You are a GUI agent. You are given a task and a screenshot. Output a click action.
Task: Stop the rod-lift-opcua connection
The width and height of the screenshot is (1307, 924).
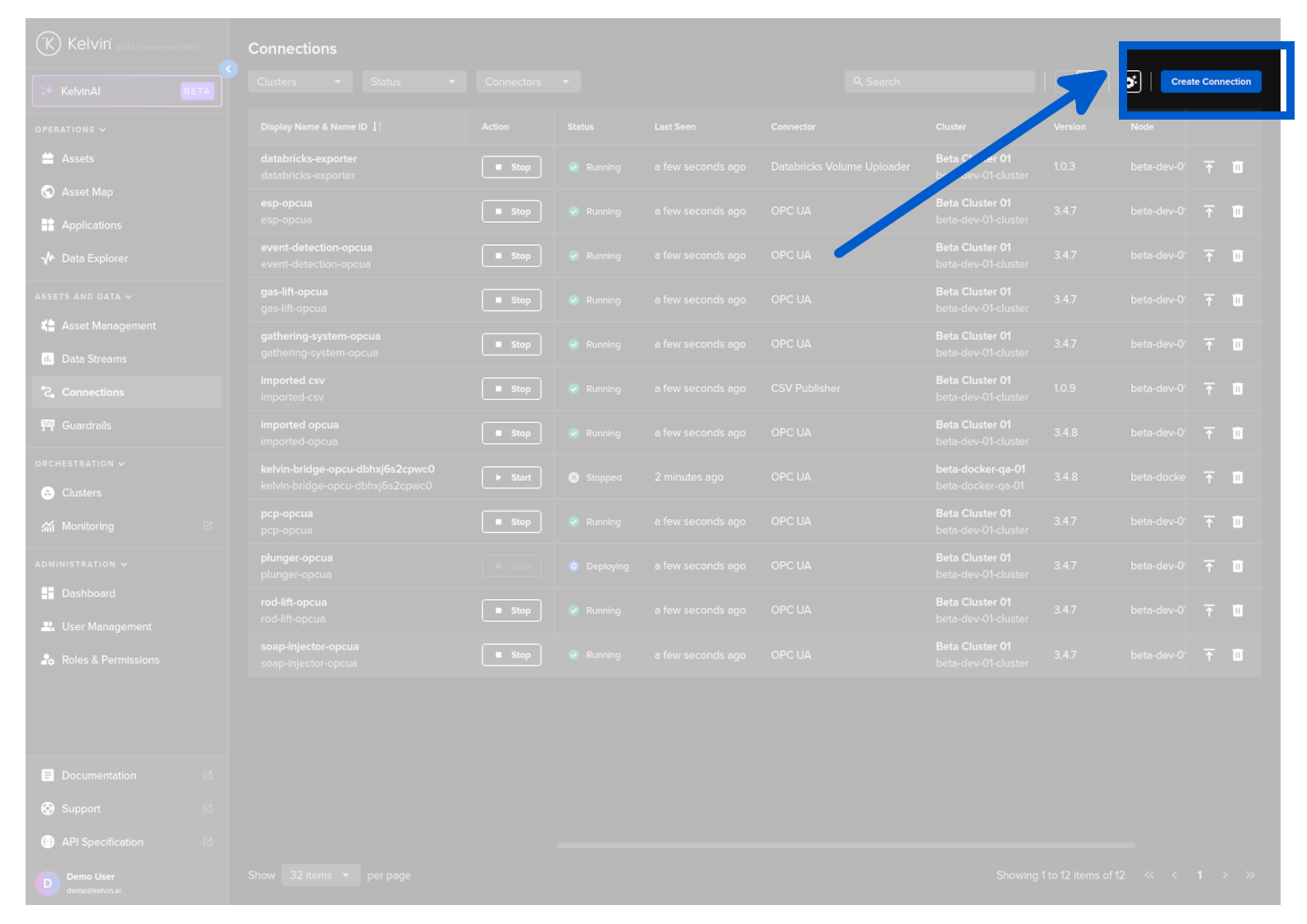click(512, 611)
